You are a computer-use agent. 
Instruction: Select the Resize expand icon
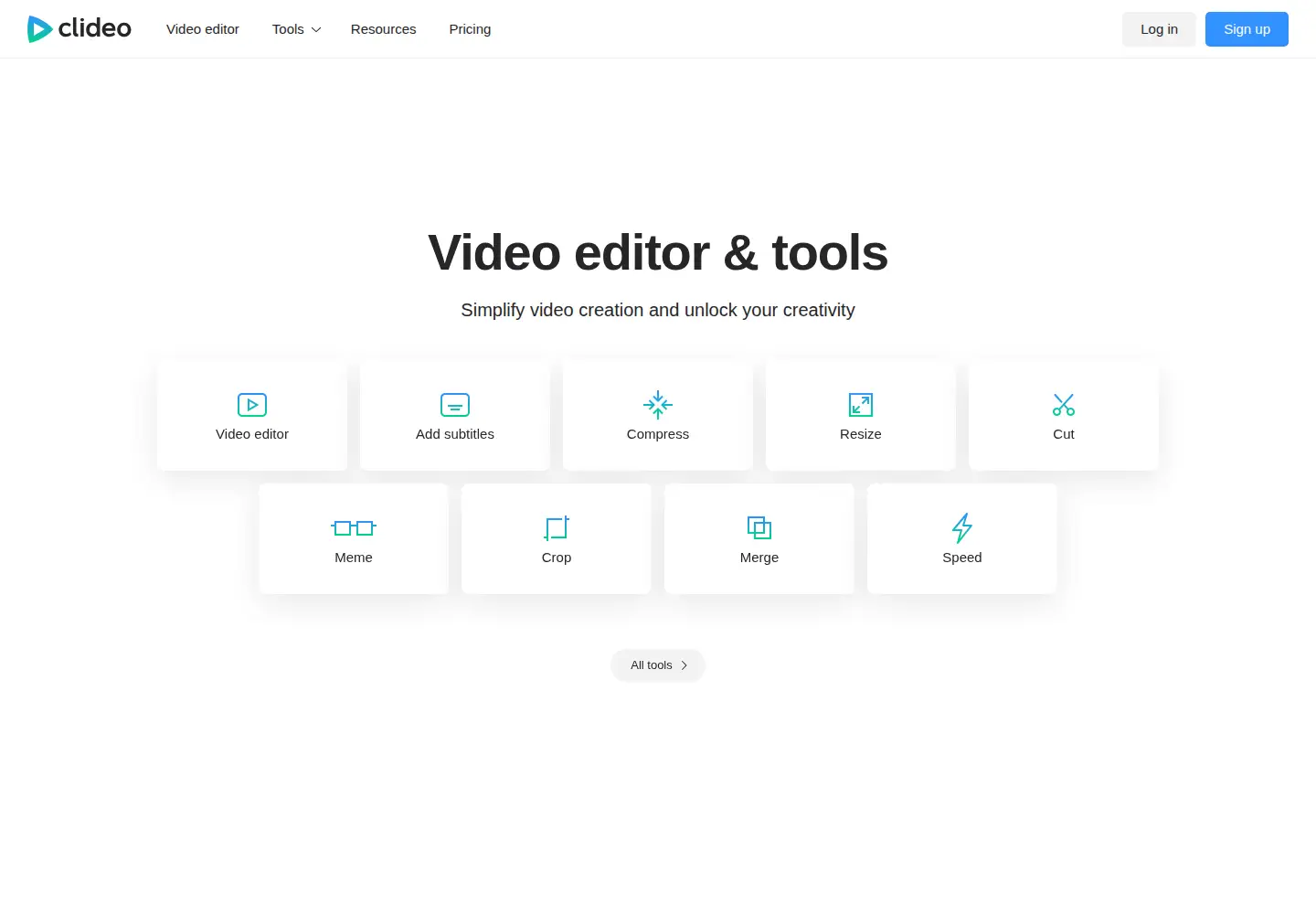(x=861, y=405)
